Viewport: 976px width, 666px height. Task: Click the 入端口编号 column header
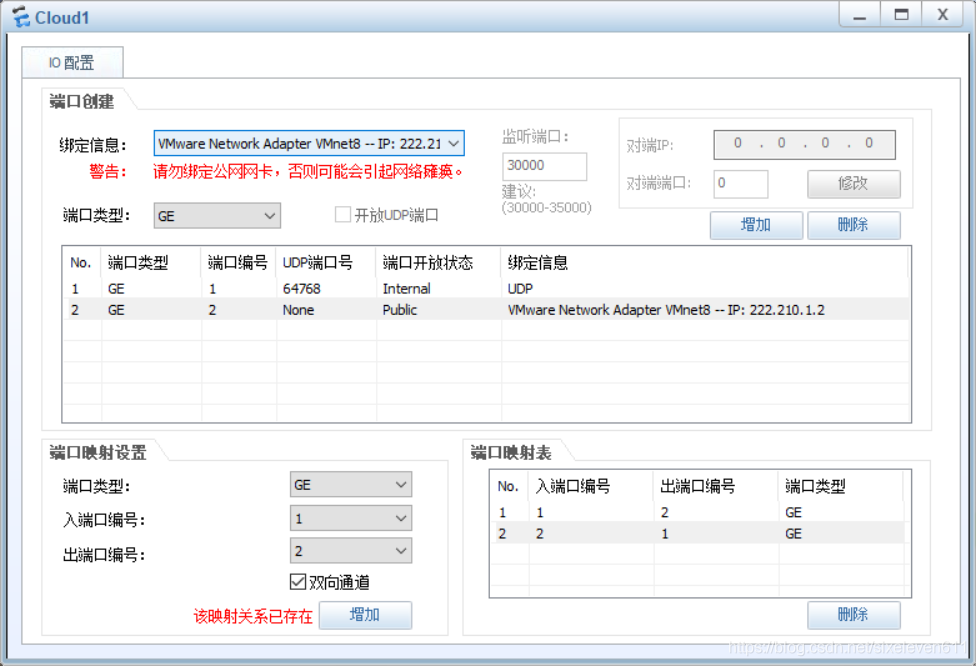(591, 486)
